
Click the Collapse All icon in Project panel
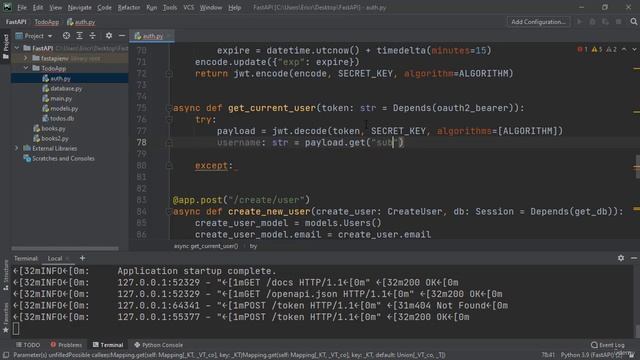[x=92, y=36]
